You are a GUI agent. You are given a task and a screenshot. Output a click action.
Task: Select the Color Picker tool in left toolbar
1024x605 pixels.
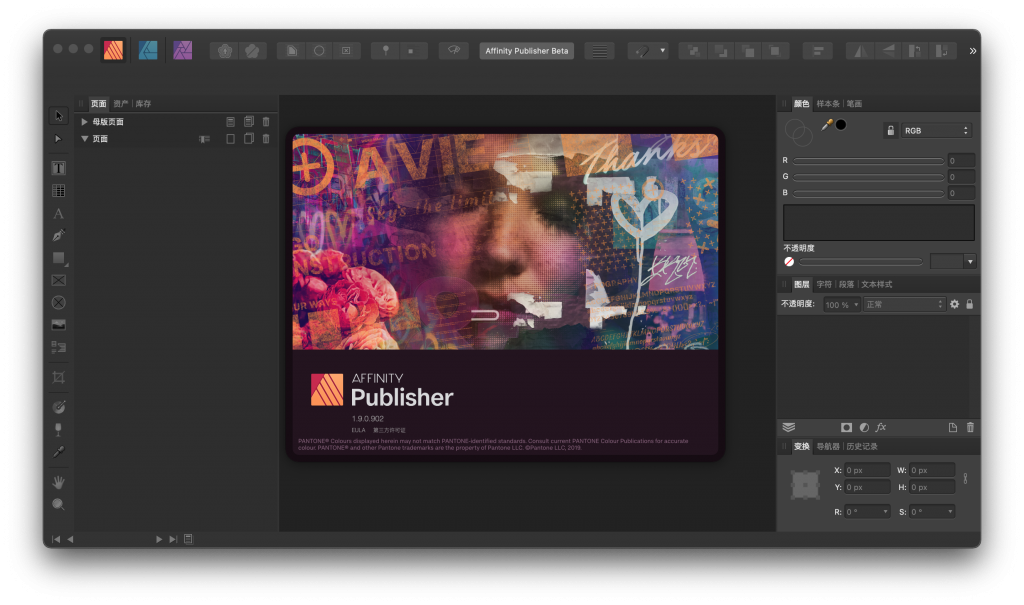tap(59, 451)
